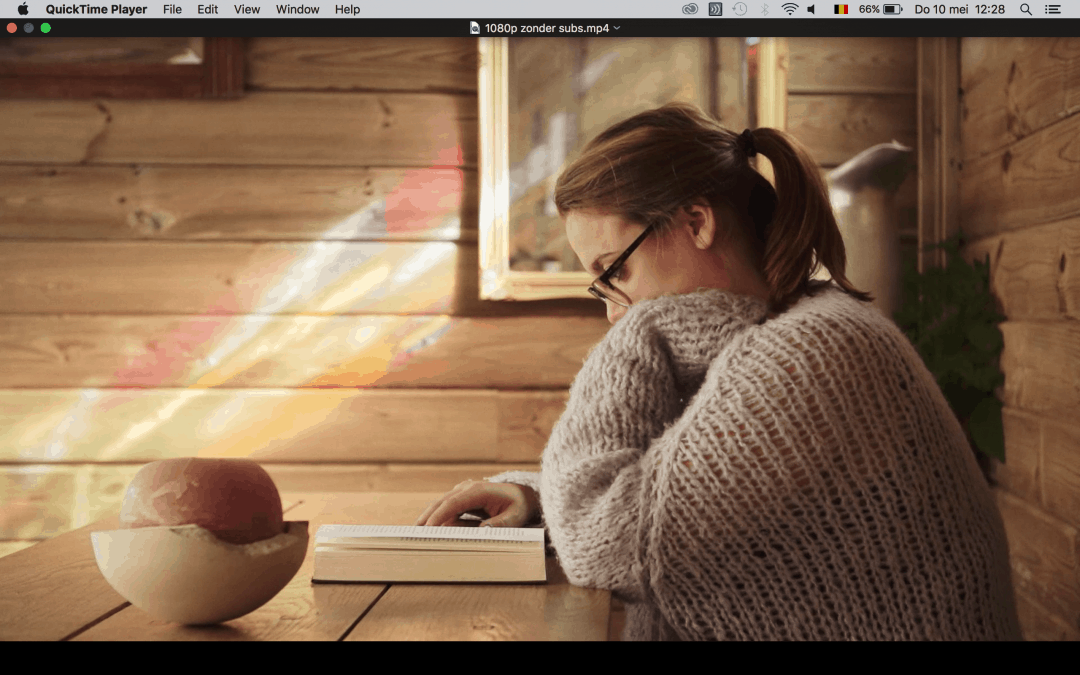Open the Window menu
1080x675 pixels.
[x=298, y=9]
